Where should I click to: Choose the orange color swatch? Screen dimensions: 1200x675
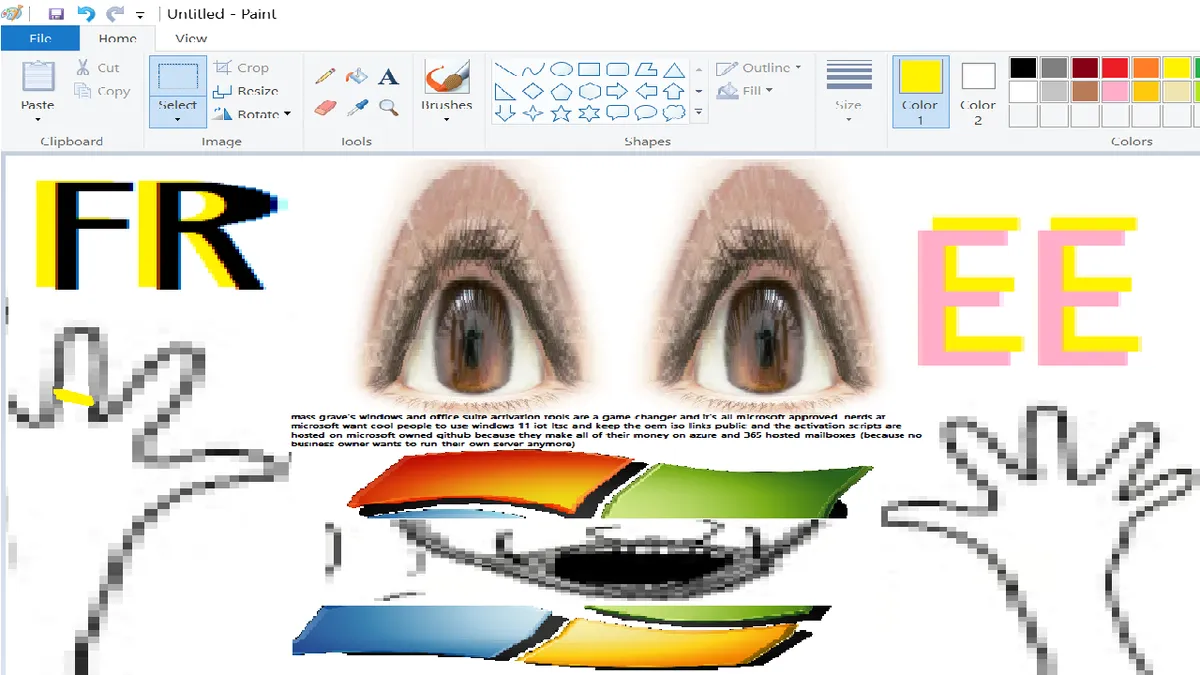(x=1146, y=68)
